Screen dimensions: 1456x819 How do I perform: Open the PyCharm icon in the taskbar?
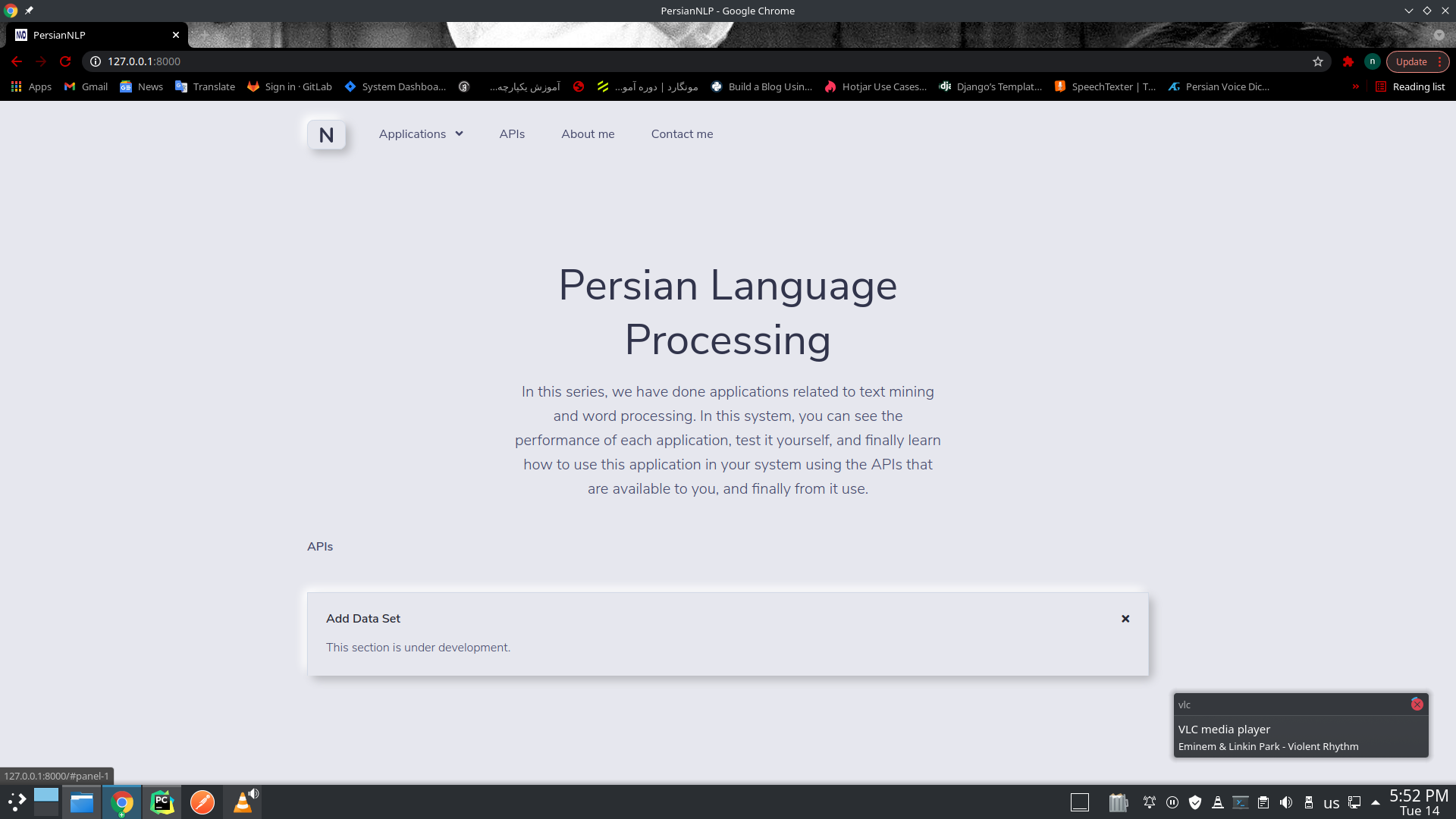tap(162, 802)
